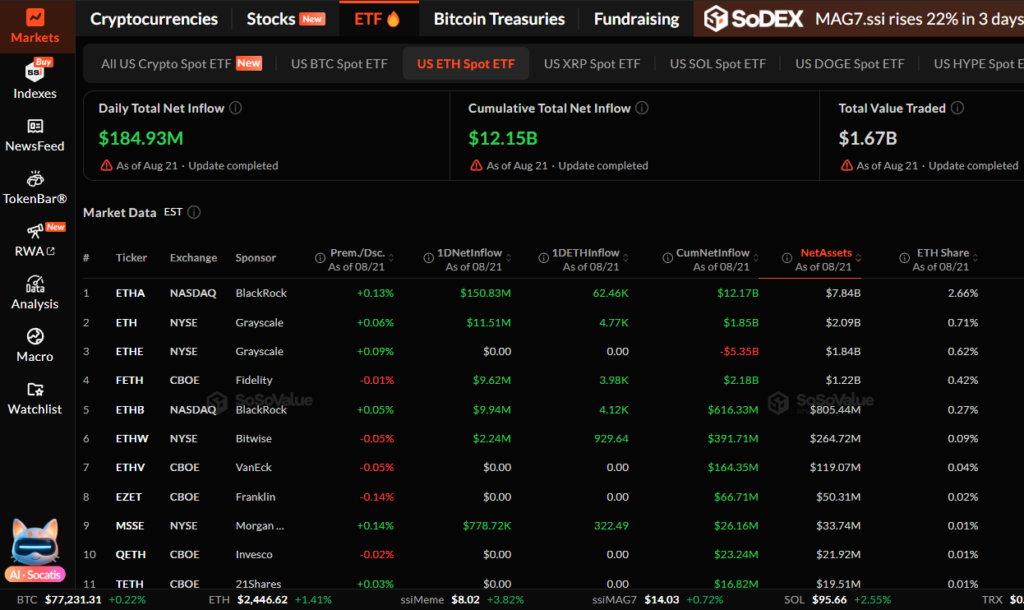
Task: Click info icon for CumNetInflow column
Action: point(667,258)
